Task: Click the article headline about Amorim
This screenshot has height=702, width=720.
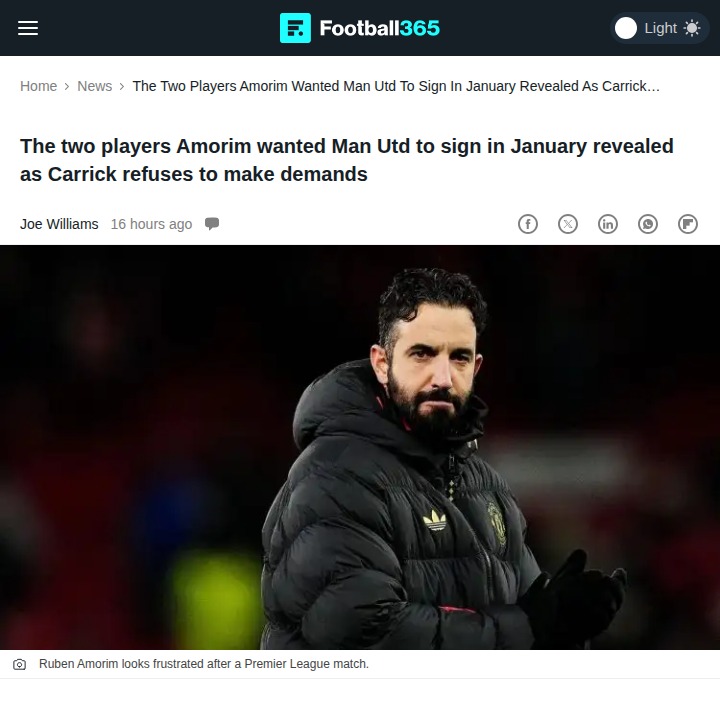Action: coord(347,160)
